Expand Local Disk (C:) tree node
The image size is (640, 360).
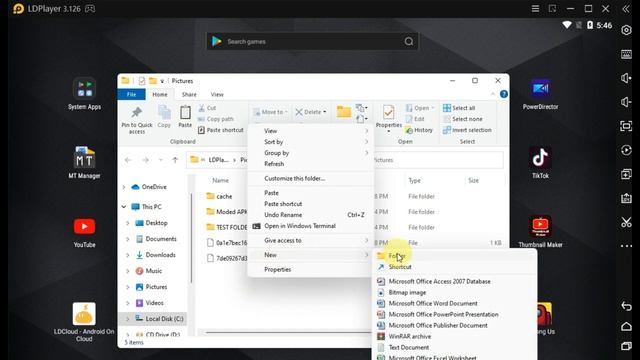[127, 319]
